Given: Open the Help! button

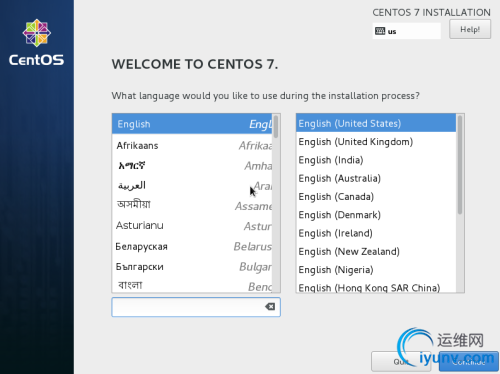Looking at the screenshot, I should [470, 29].
